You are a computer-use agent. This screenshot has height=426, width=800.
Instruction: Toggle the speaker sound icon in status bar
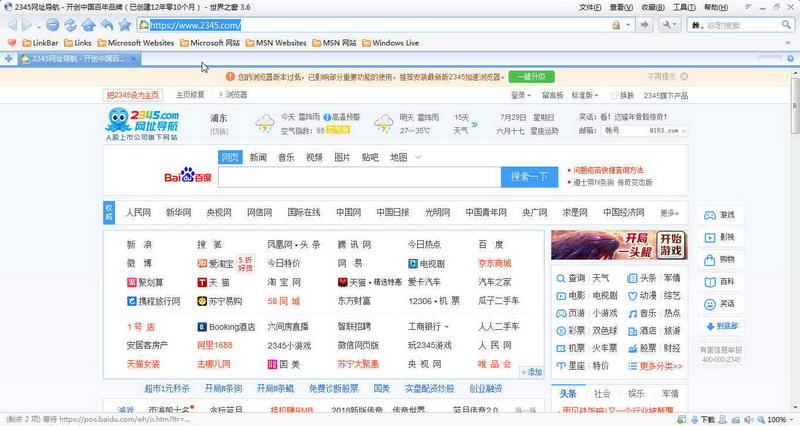[749, 419]
